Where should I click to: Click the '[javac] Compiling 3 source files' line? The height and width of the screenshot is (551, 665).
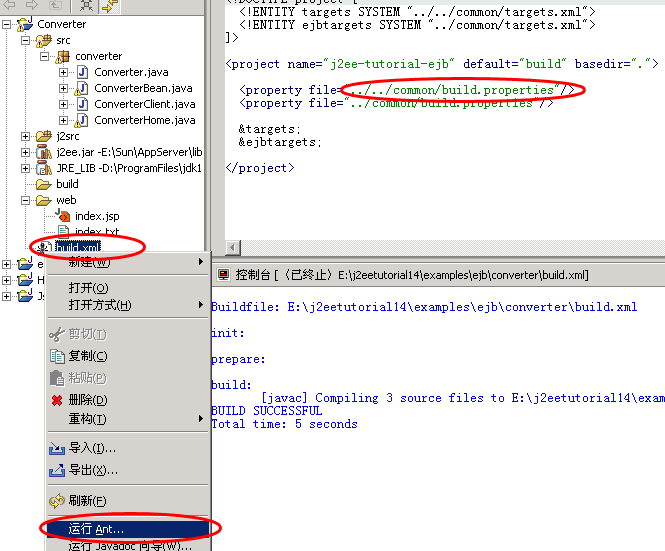pyautogui.click(x=462, y=398)
